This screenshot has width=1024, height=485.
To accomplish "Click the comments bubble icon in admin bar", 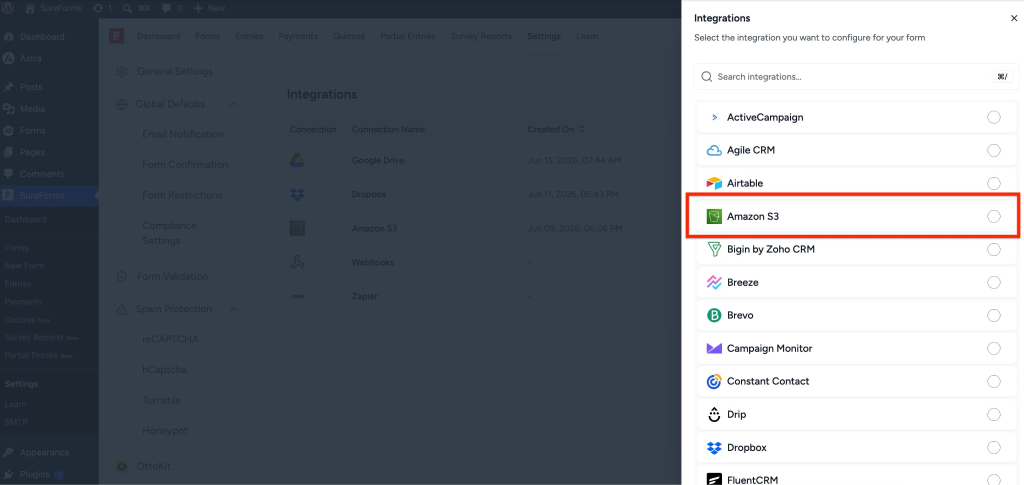I will [x=167, y=8].
